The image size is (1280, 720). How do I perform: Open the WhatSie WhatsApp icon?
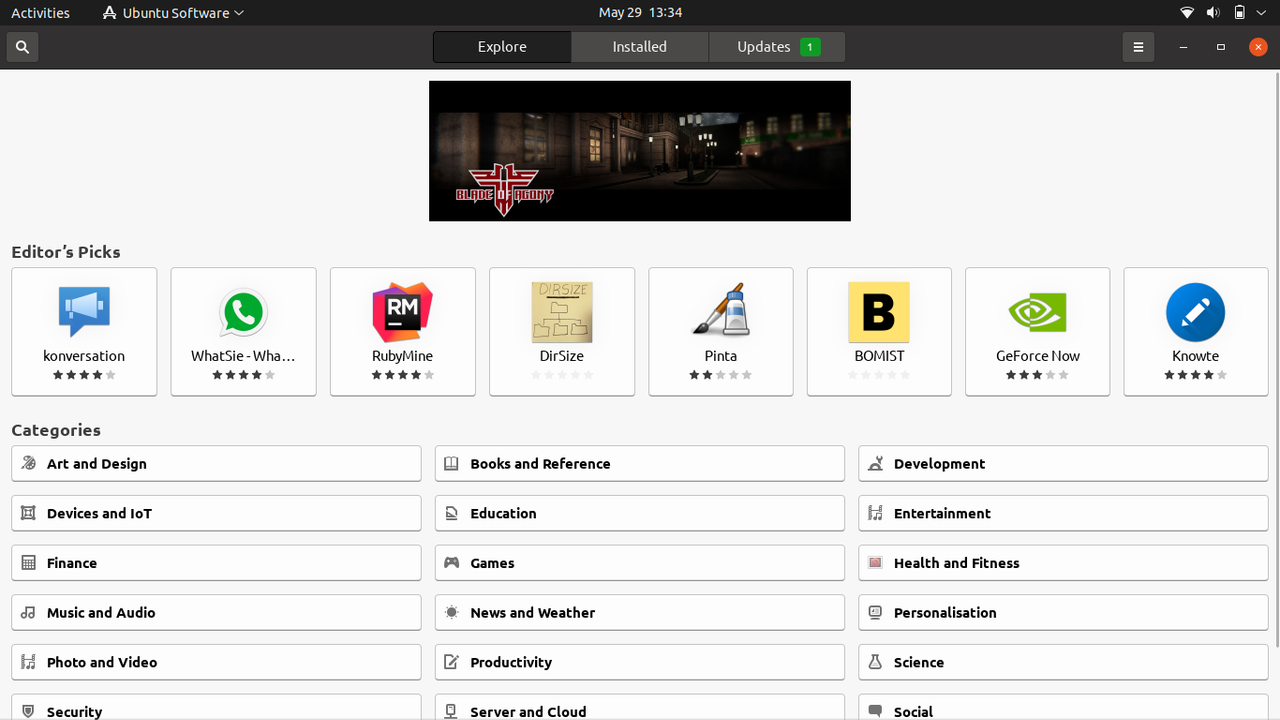click(243, 312)
